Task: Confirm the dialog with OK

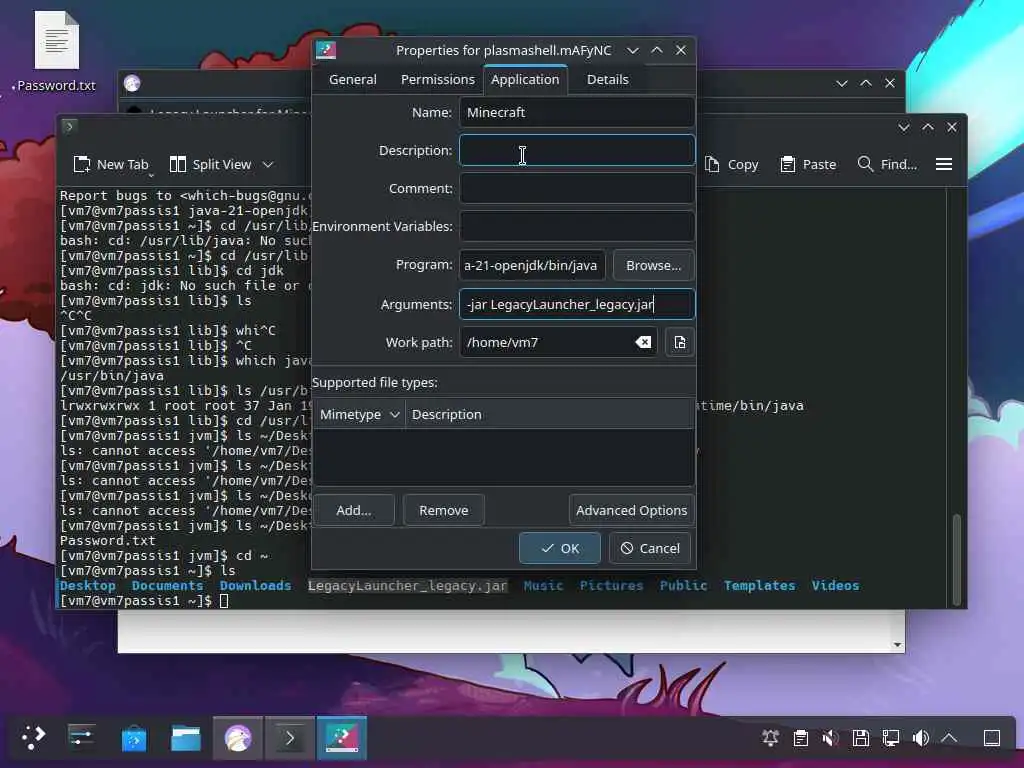Action: pos(560,548)
